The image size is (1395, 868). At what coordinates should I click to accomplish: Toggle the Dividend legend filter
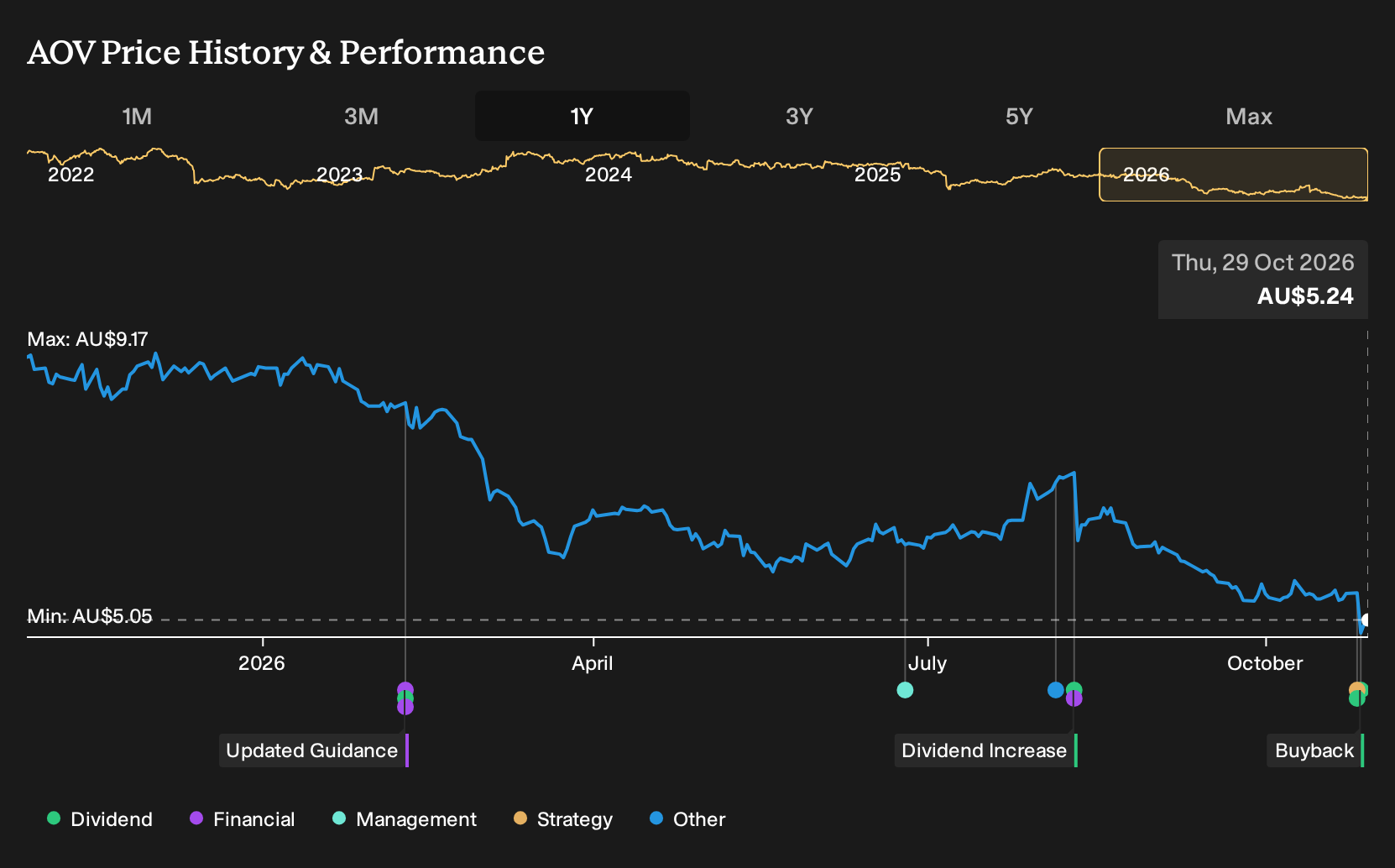click(x=100, y=819)
